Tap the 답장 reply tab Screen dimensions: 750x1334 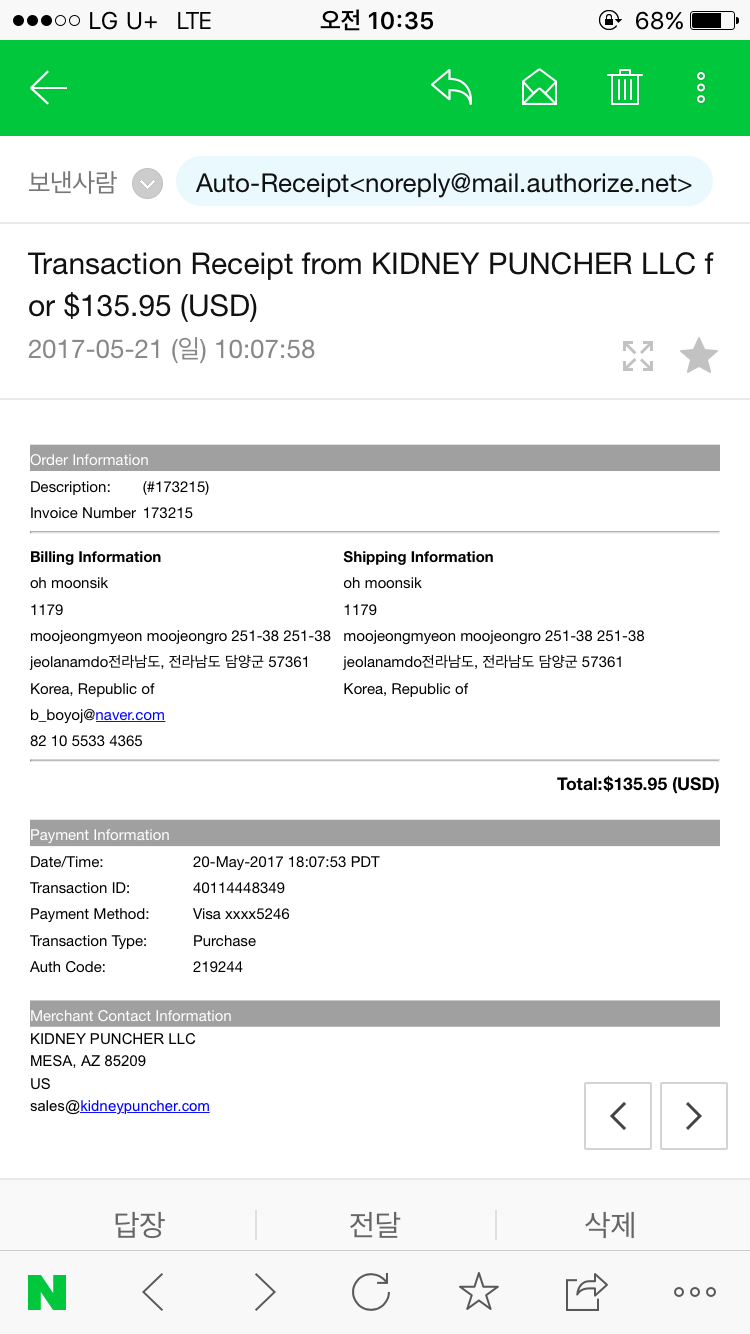point(139,1224)
